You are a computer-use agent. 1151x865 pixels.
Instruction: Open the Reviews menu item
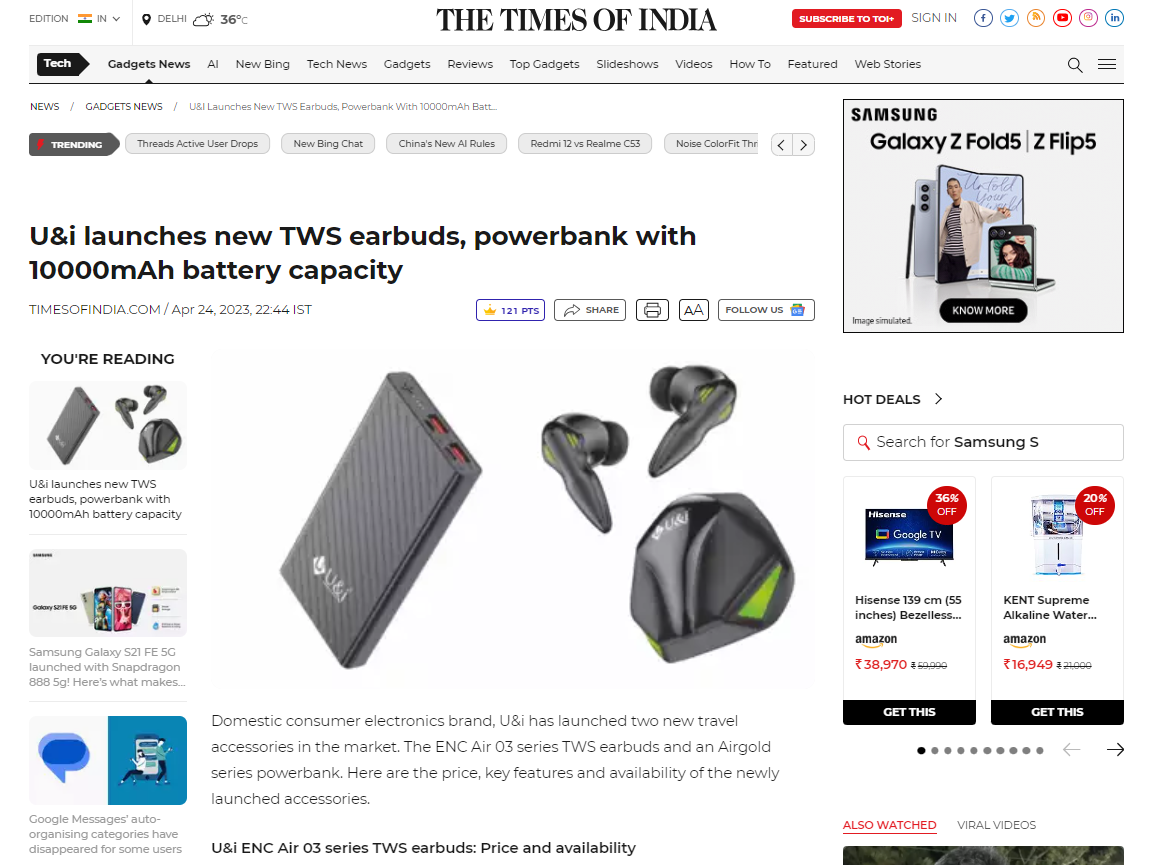coord(470,65)
